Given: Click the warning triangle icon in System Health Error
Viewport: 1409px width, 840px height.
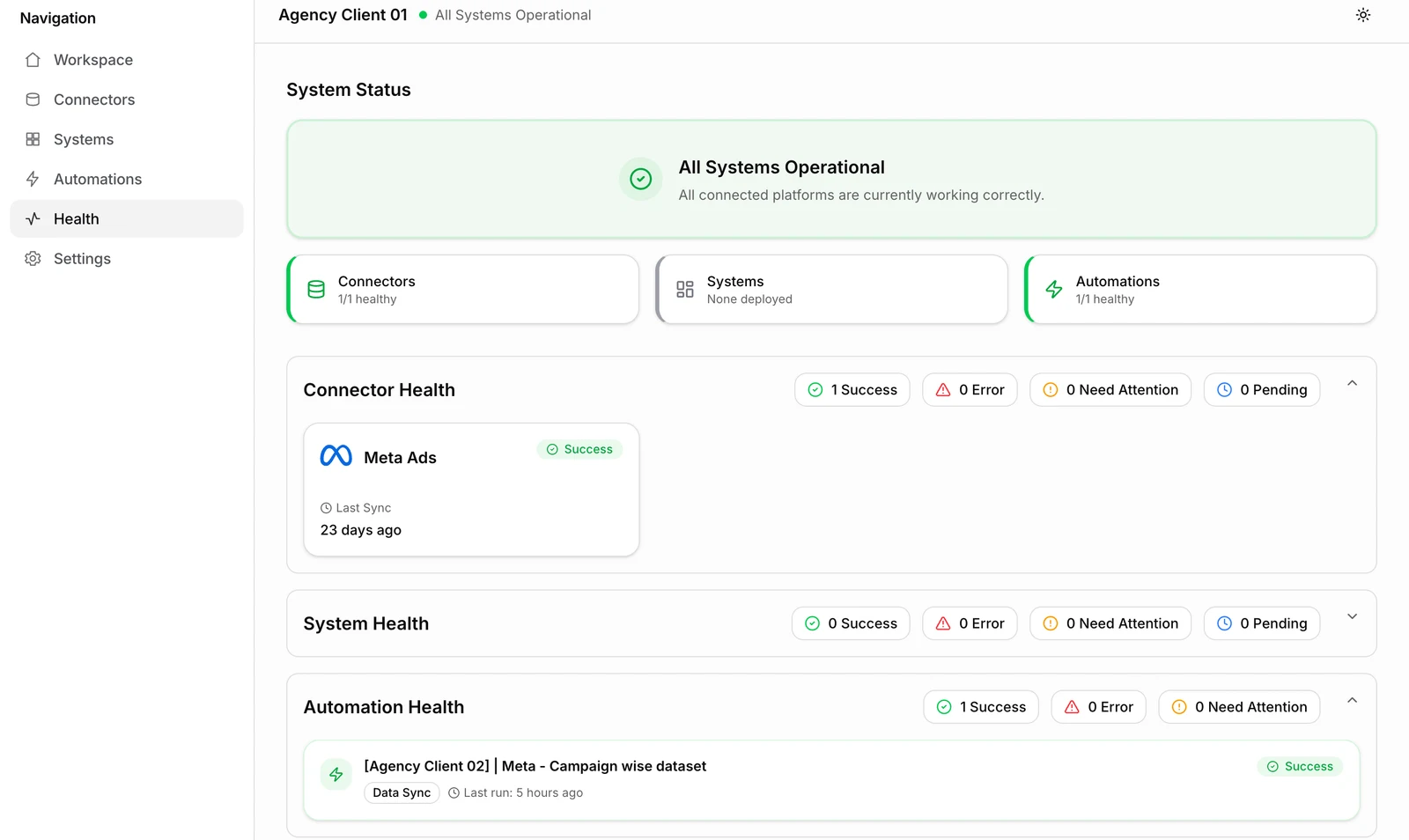Looking at the screenshot, I should click(x=943, y=623).
